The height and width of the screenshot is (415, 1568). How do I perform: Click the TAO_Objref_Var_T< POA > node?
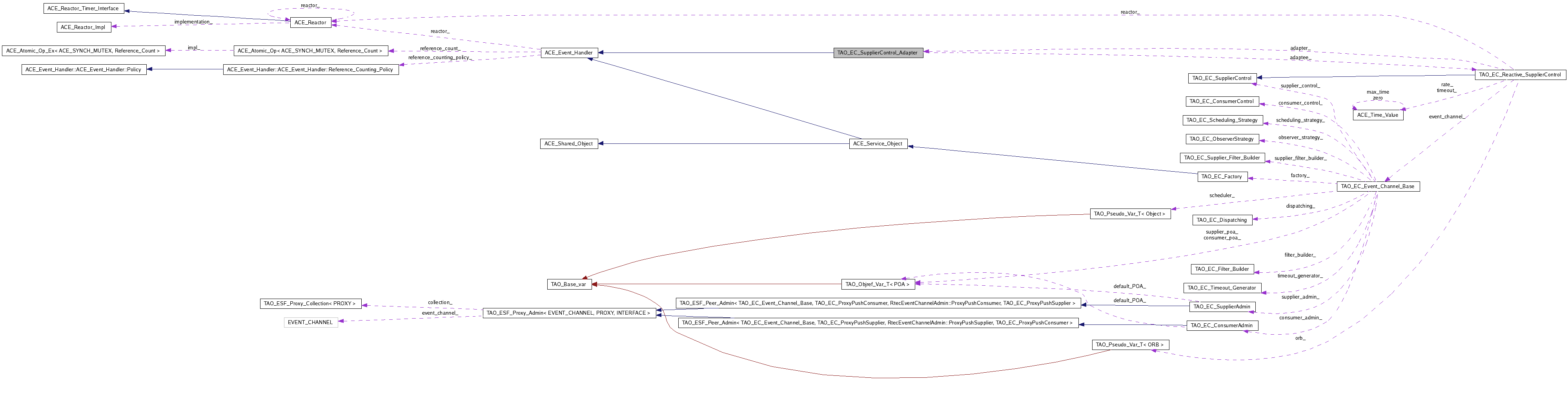[x=878, y=285]
